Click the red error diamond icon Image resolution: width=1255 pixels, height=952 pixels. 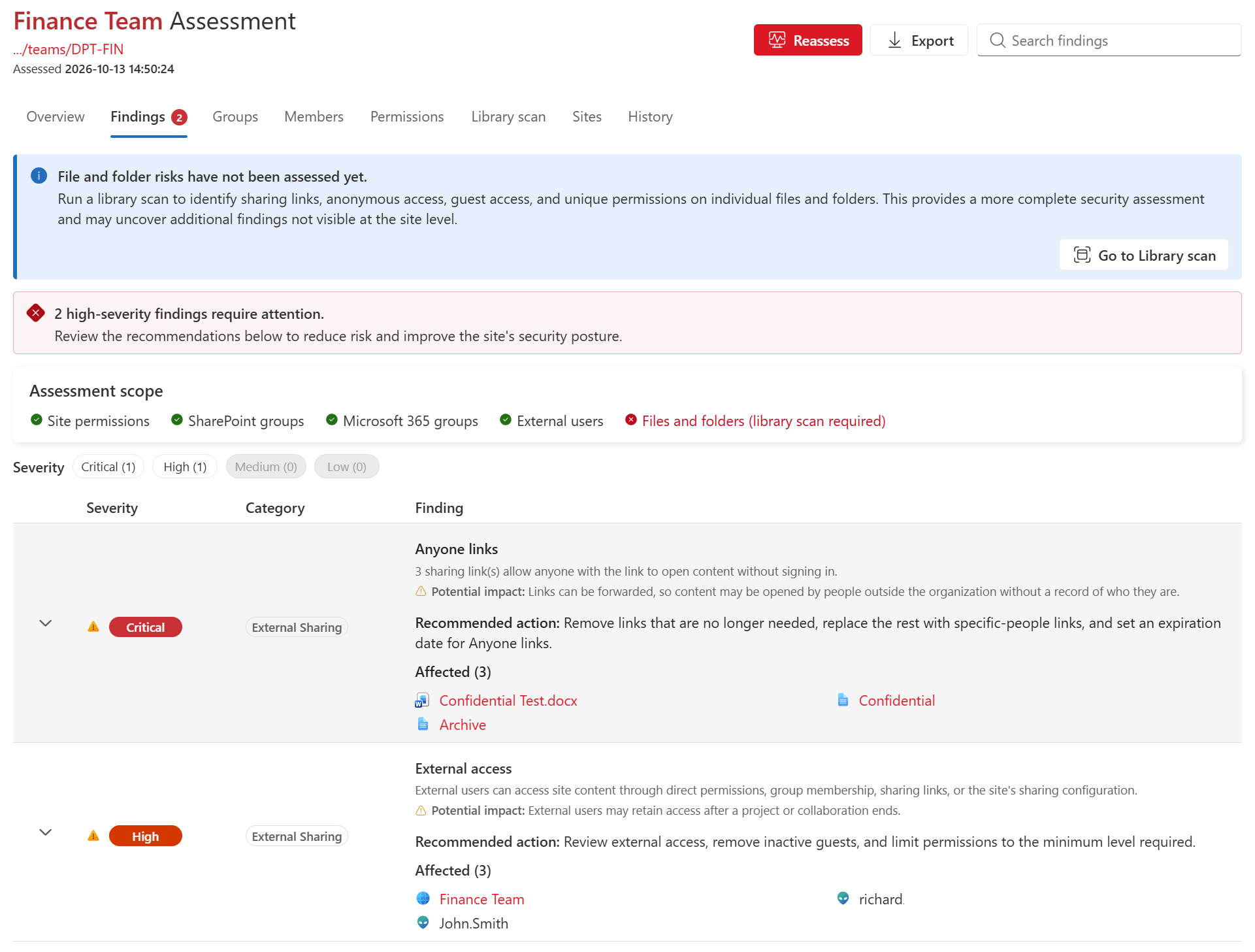(35, 313)
